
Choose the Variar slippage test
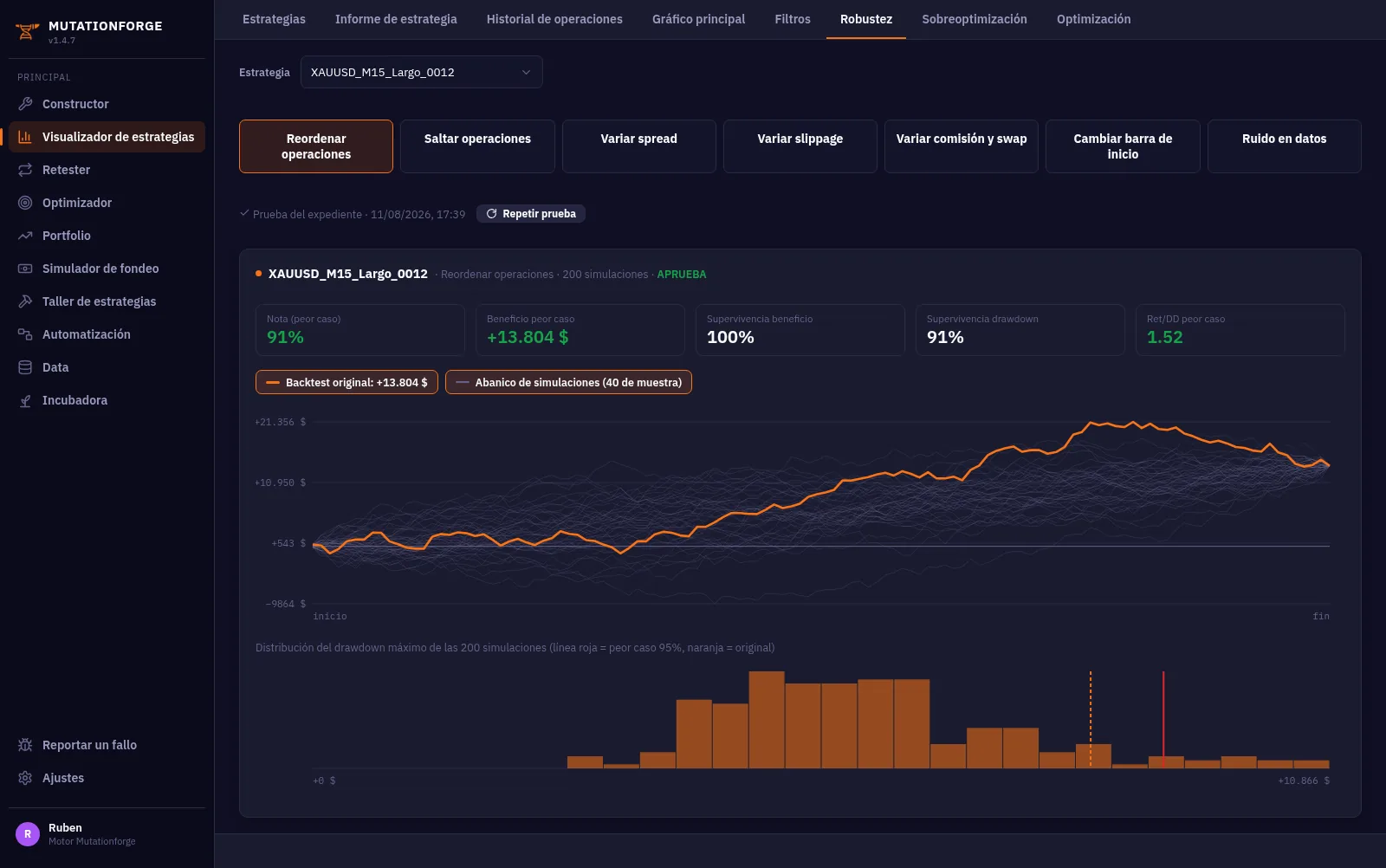point(800,146)
